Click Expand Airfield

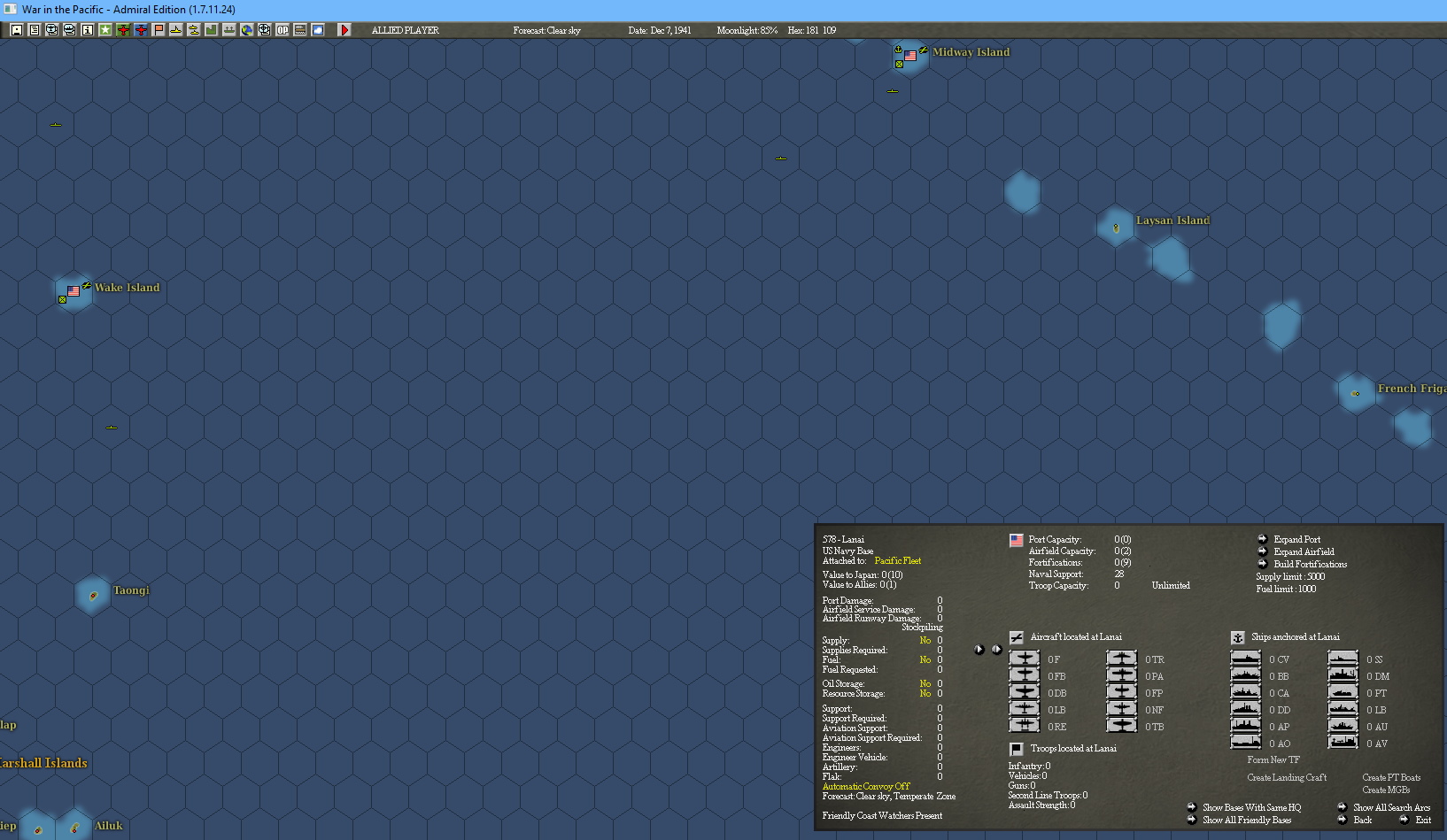coord(1304,551)
